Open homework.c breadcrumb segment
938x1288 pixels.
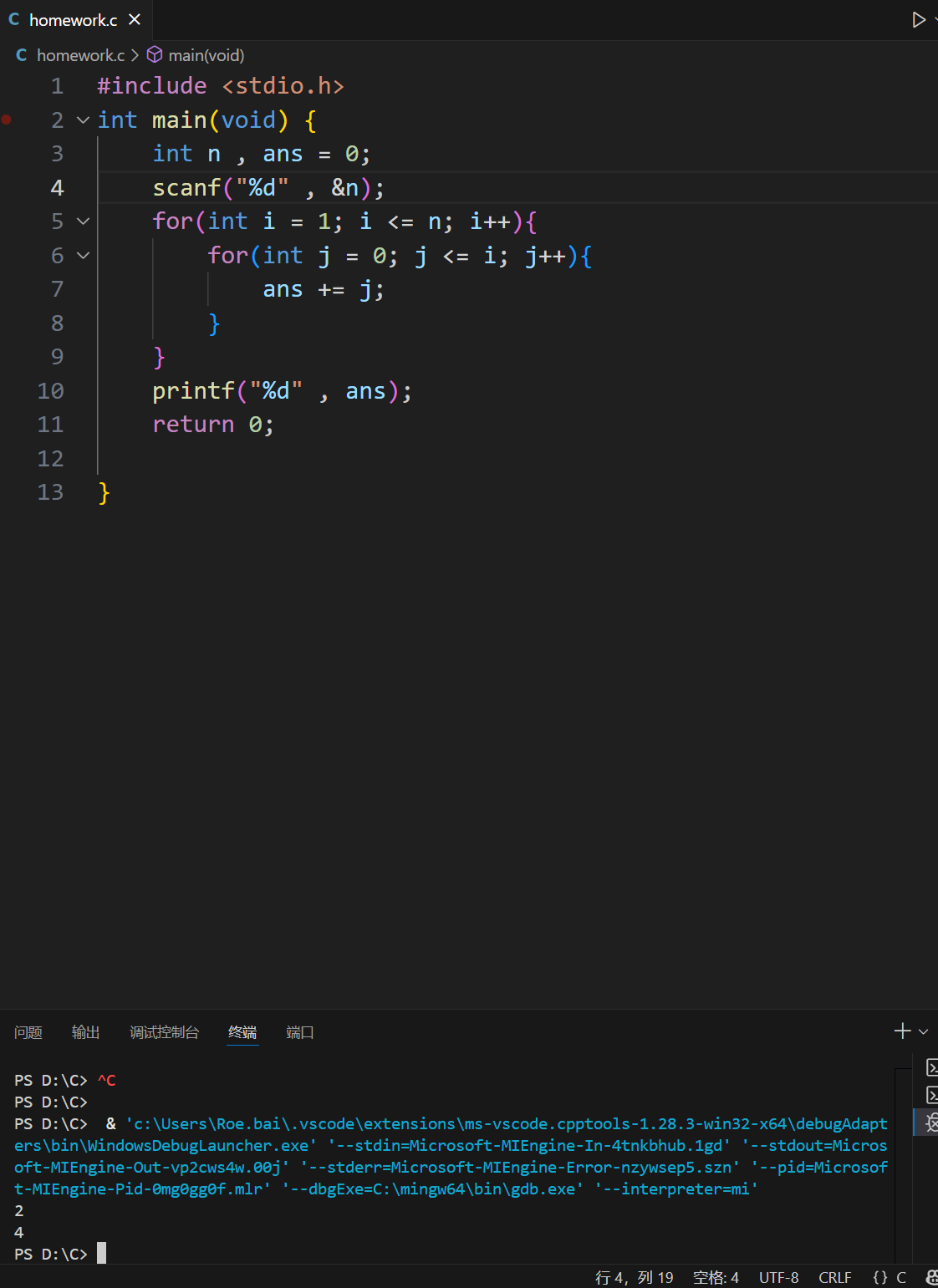pos(80,55)
